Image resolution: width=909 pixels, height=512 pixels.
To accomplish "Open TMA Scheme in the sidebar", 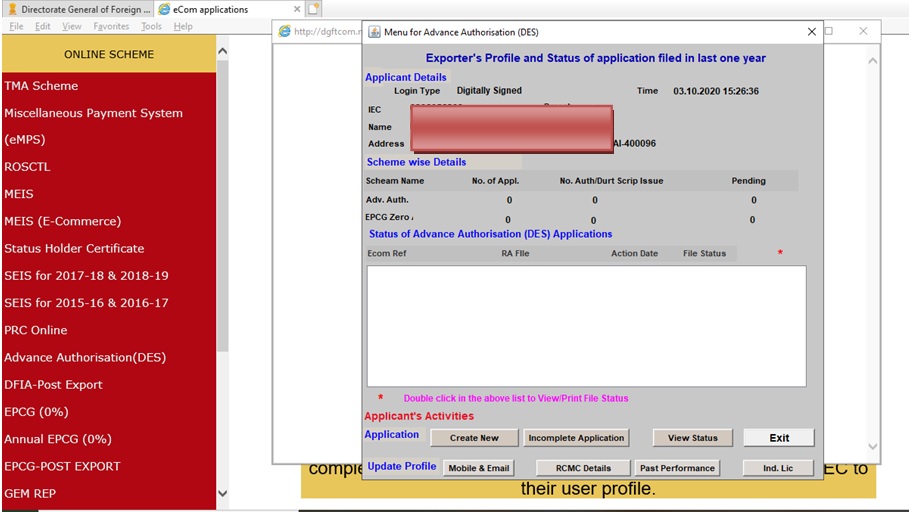I will click(41, 86).
